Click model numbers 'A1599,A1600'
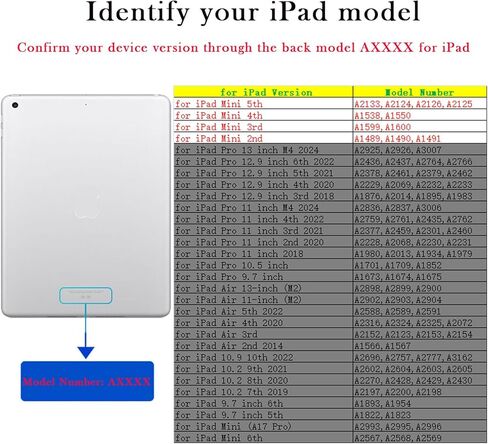 [x=382, y=127]
